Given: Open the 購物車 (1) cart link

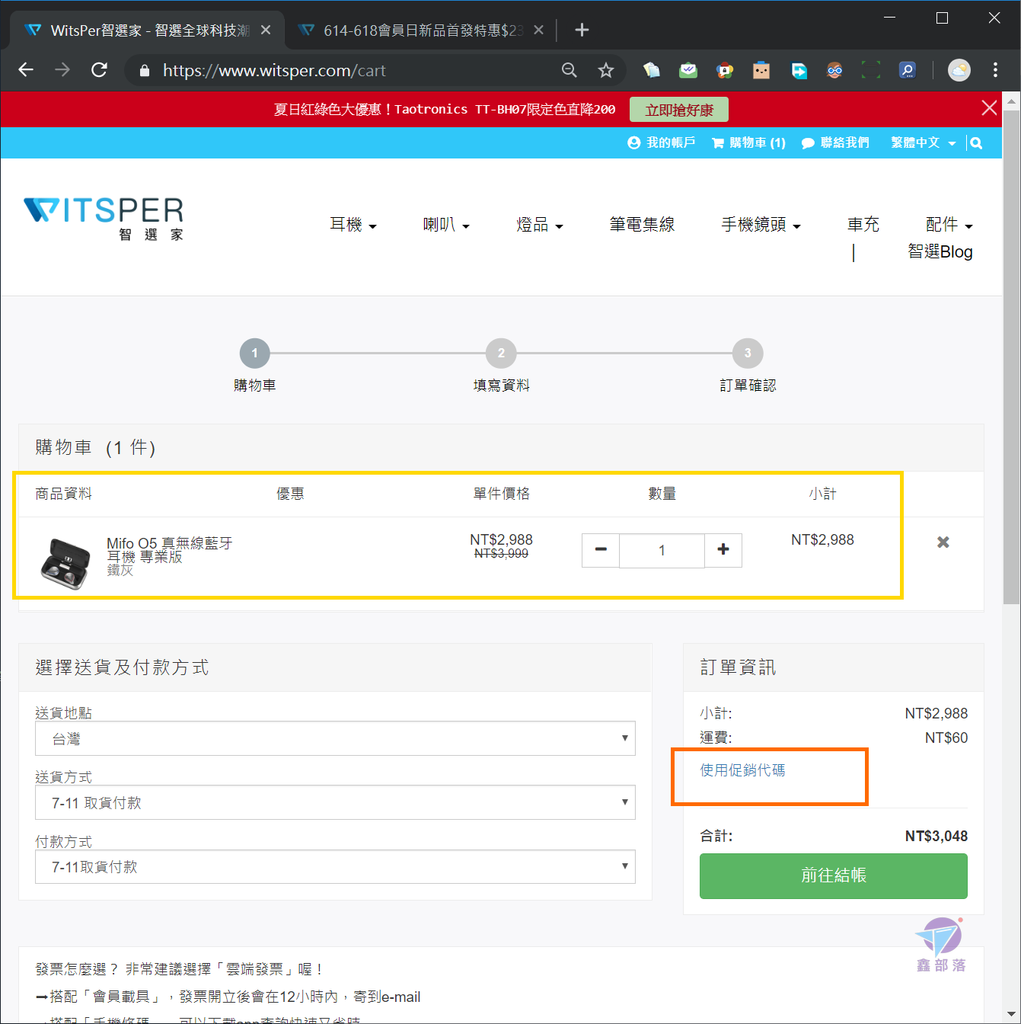Looking at the screenshot, I should (x=749, y=142).
